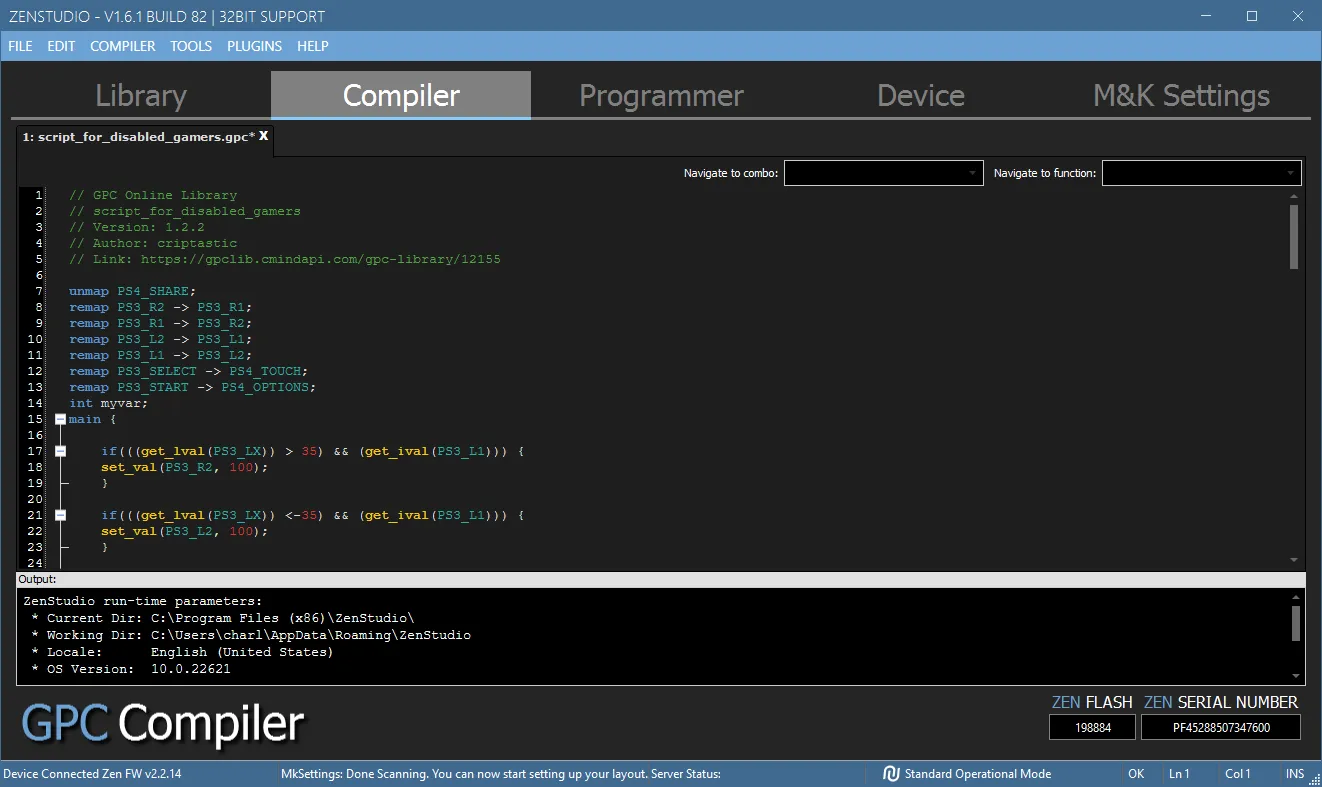Viewport: 1322px width, 787px height.
Task: Click the ZEN FLASH value field 198884
Action: pos(1092,727)
